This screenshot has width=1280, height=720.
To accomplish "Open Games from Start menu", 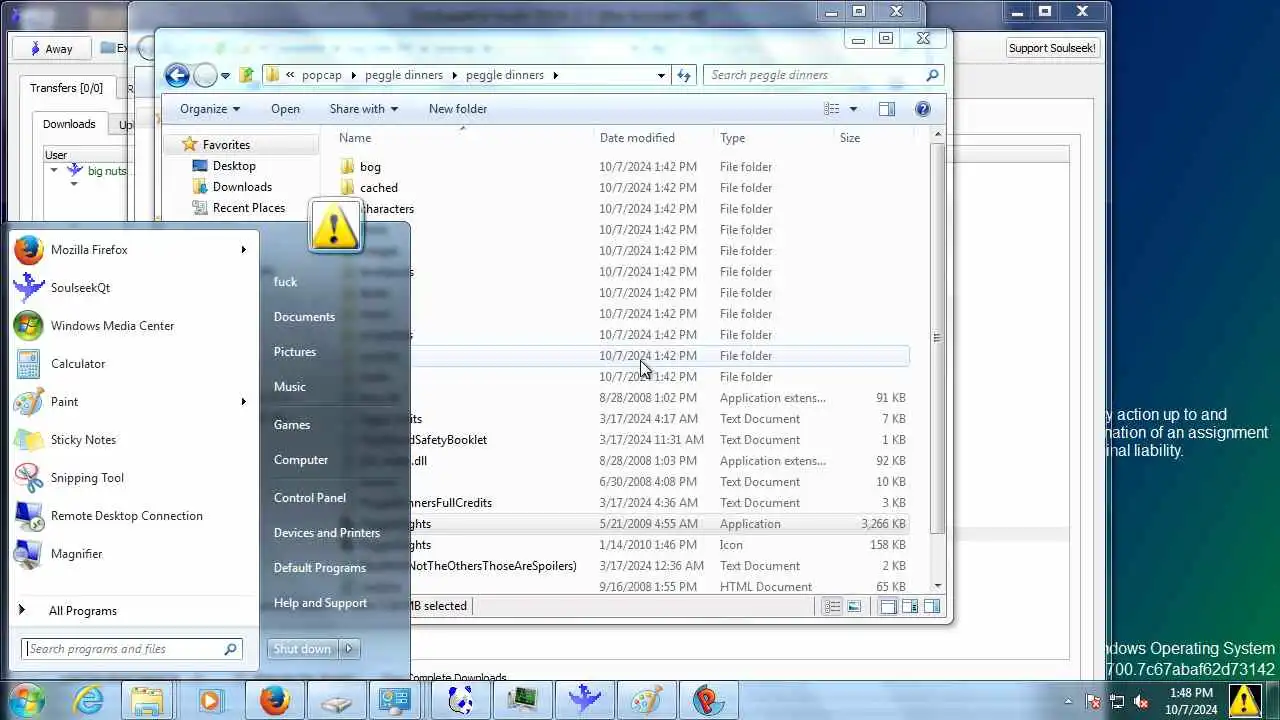I will tap(292, 425).
